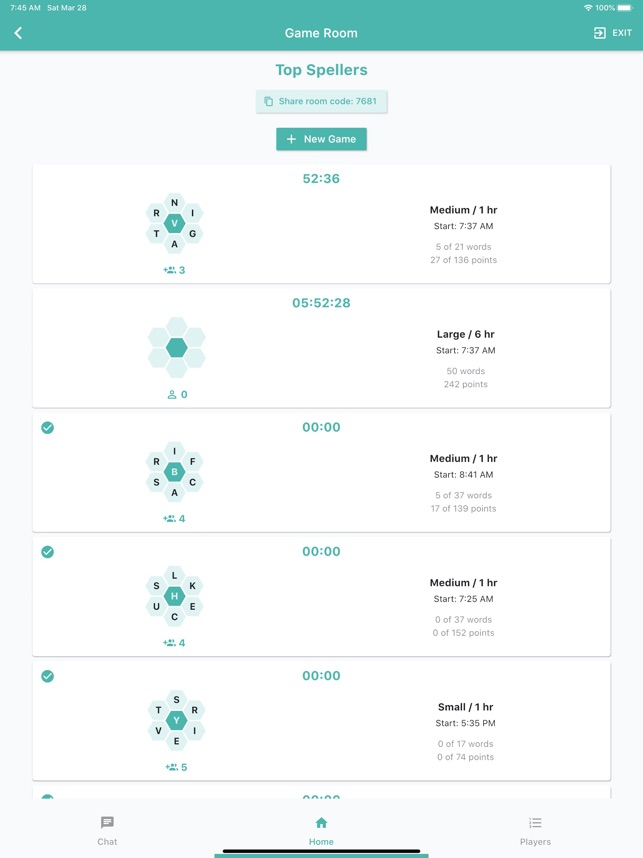This screenshot has height=858, width=643.
Task: Tap the single-person icon showing 0 players
Action: 172,394
